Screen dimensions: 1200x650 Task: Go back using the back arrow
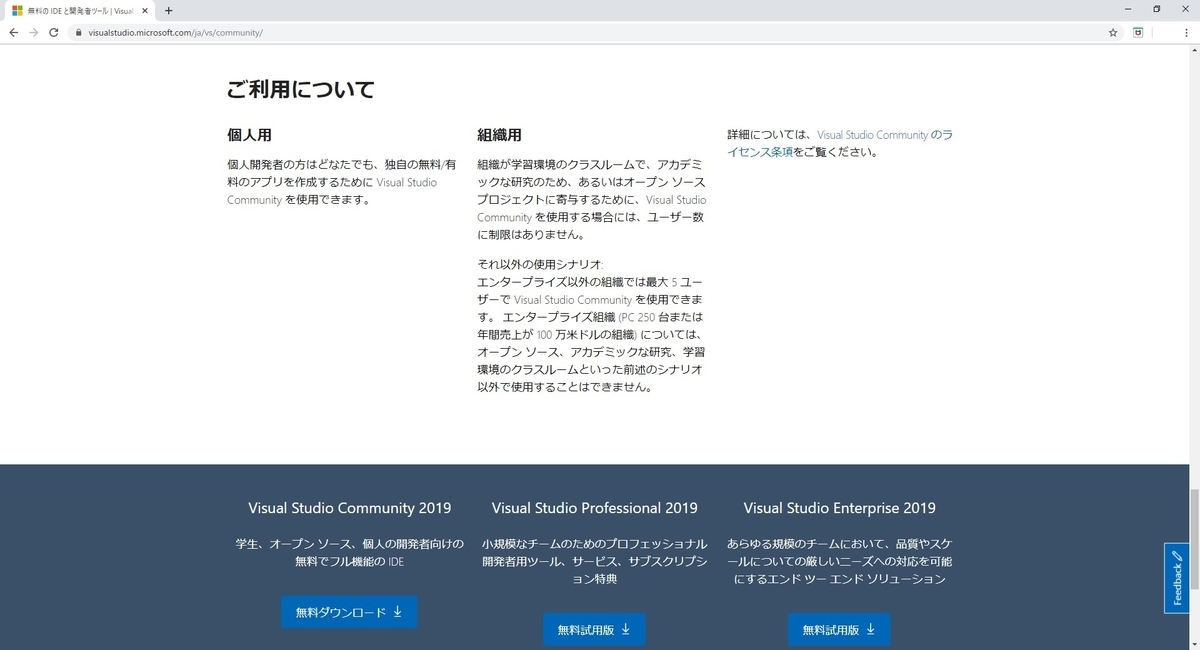click(13, 32)
